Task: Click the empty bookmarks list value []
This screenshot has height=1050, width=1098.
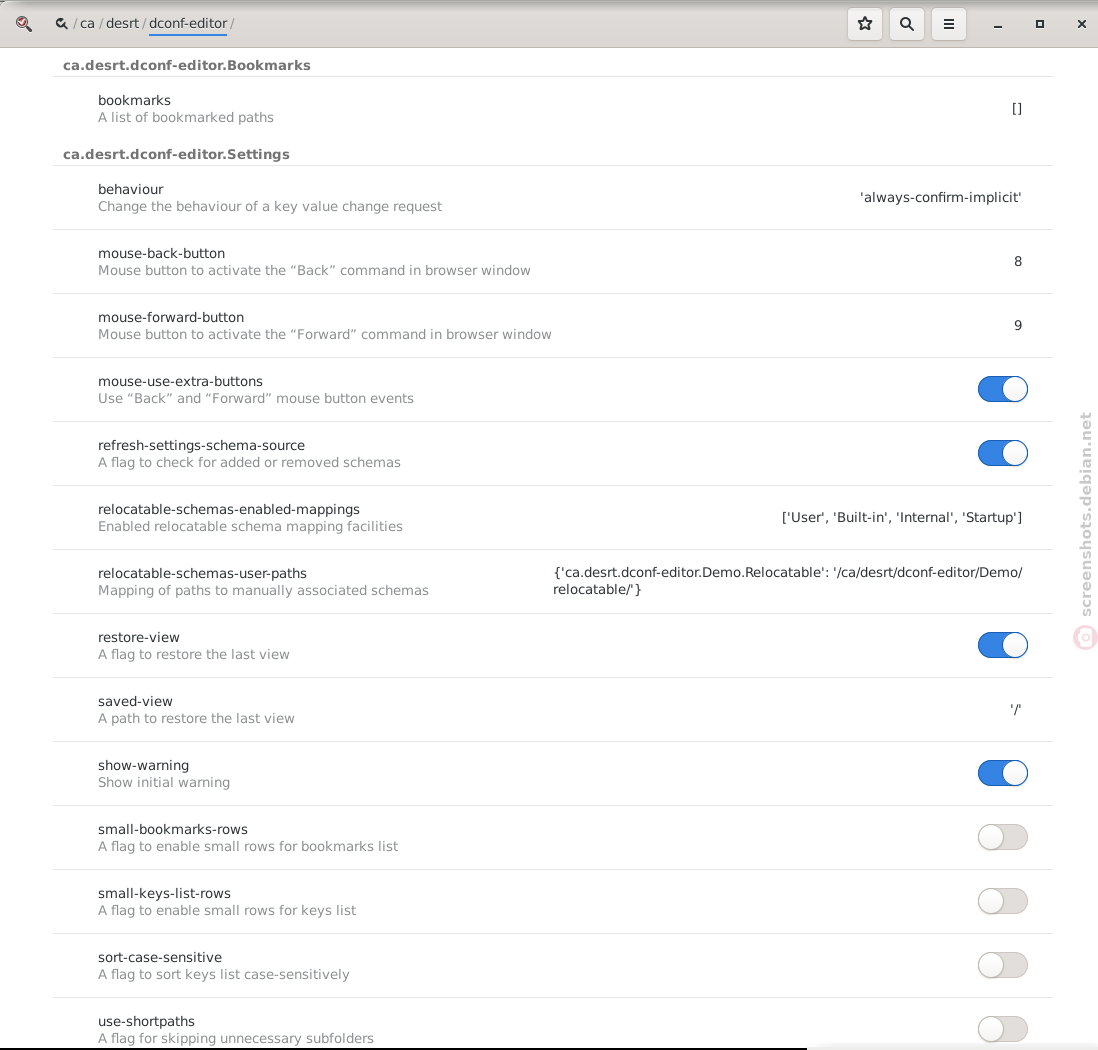Action: tap(1017, 109)
